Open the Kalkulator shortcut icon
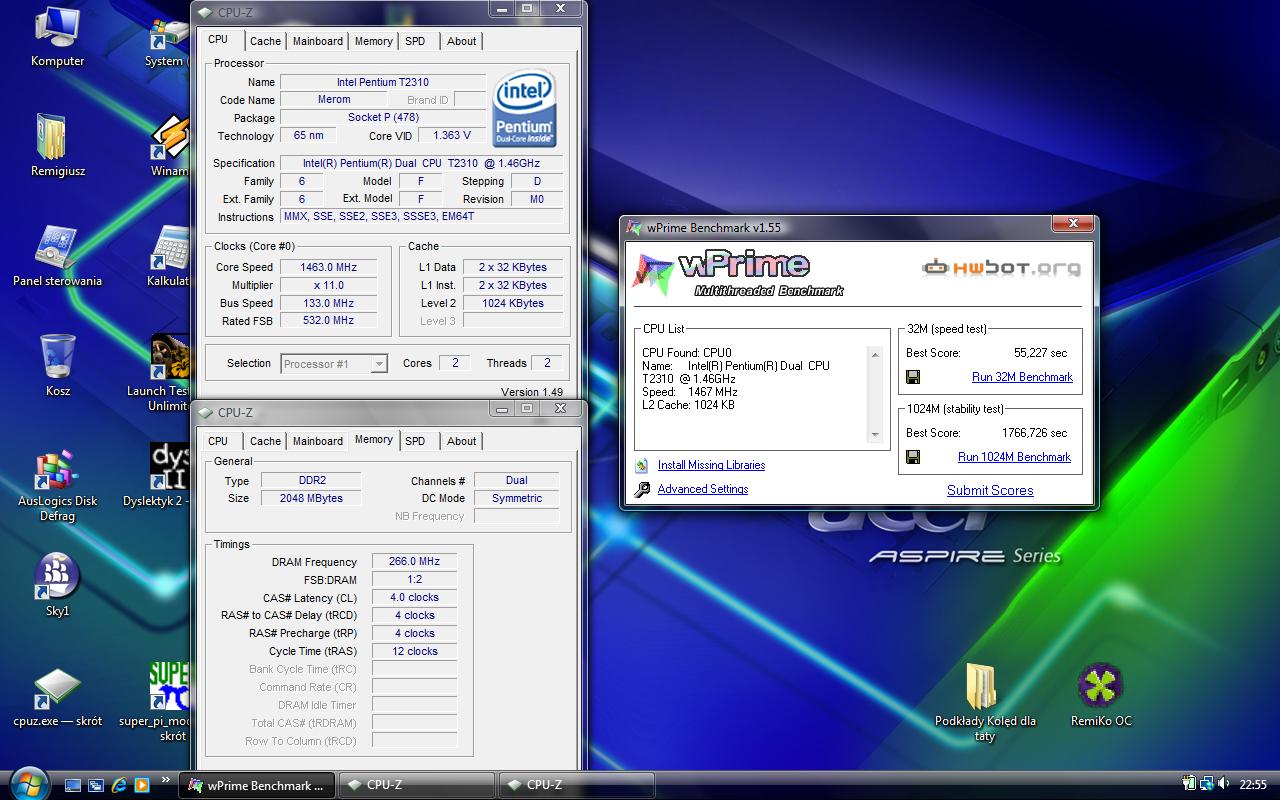Image resolution: width=1280 pixels, height=800 pixels. point(171,248)
